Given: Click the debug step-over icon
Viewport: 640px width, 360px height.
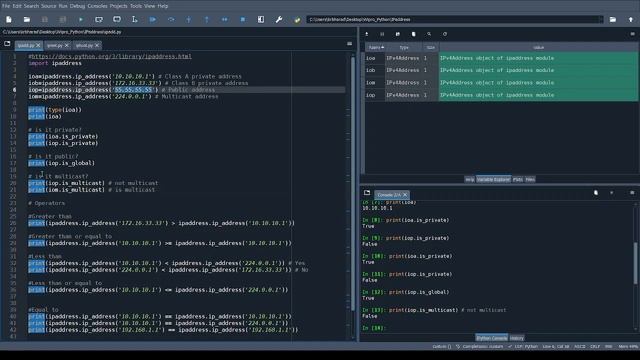Looking at the screenshot, I should 171,20.
